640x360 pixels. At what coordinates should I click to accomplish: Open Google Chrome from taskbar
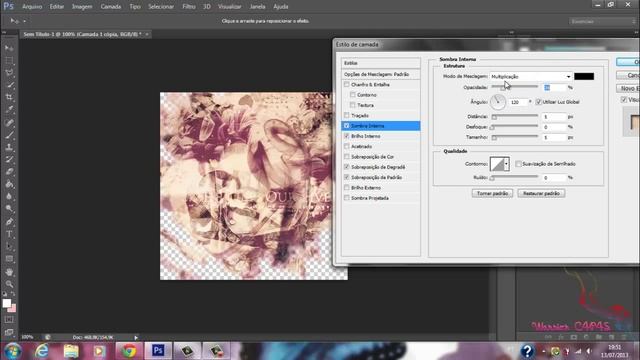point(129,351)
